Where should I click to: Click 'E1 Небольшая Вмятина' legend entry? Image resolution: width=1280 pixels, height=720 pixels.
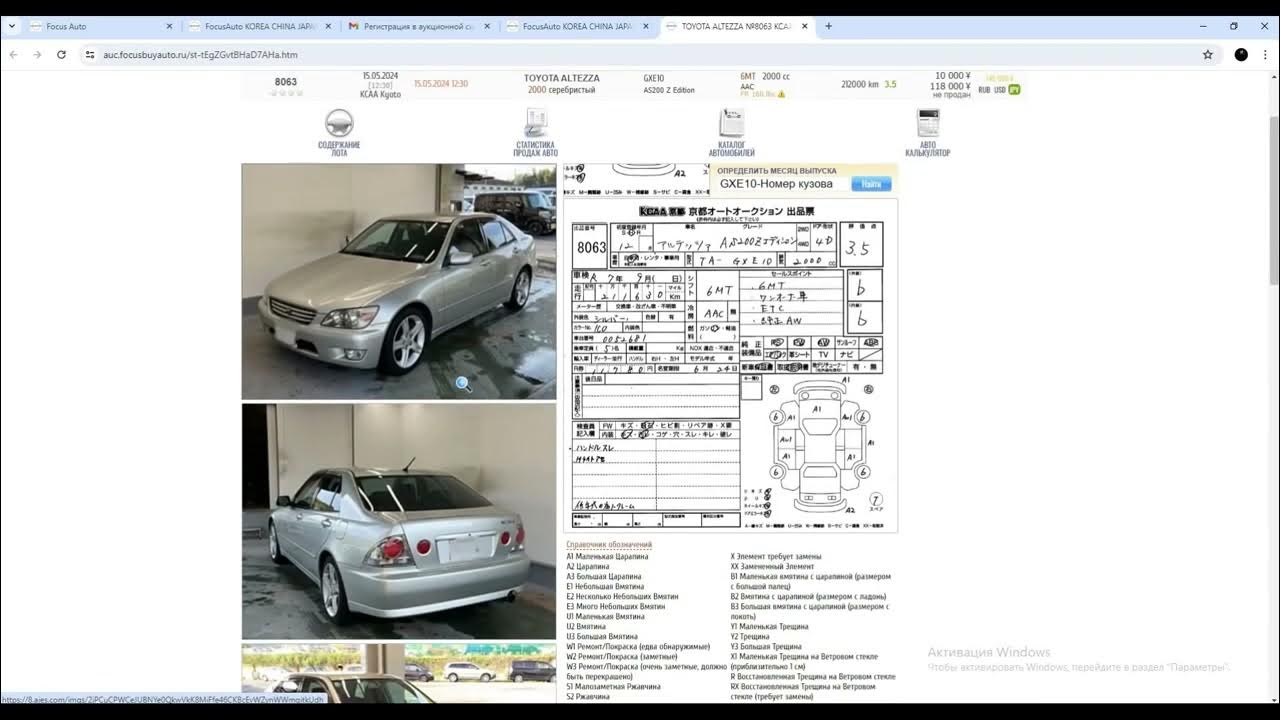coord(605,586)
